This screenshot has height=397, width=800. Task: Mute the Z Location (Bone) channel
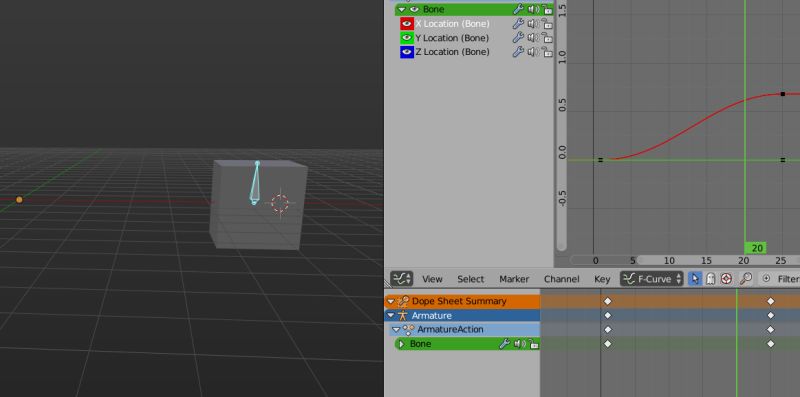tap(533, 52)
